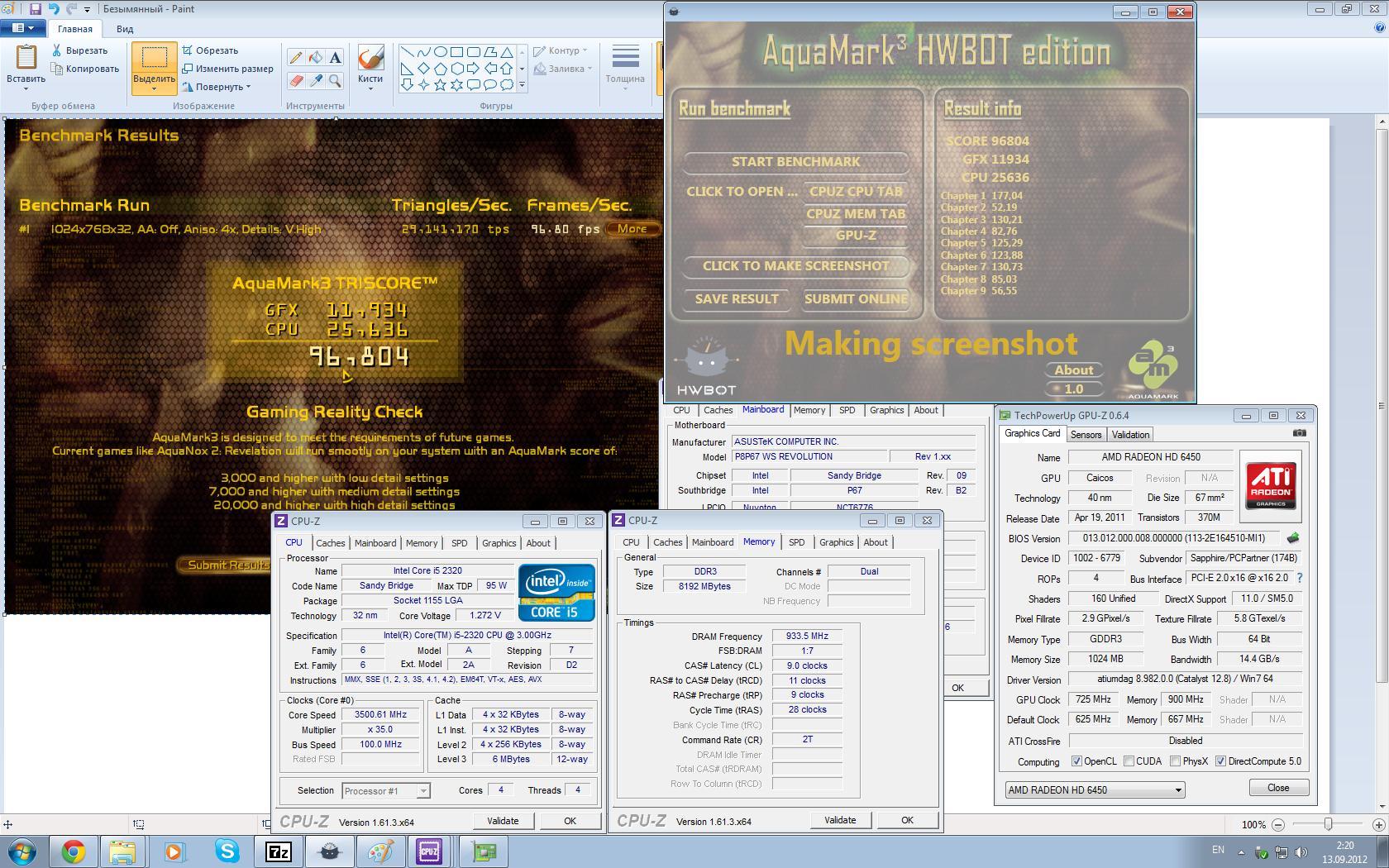Click the Windows Start button

[21, 851]
